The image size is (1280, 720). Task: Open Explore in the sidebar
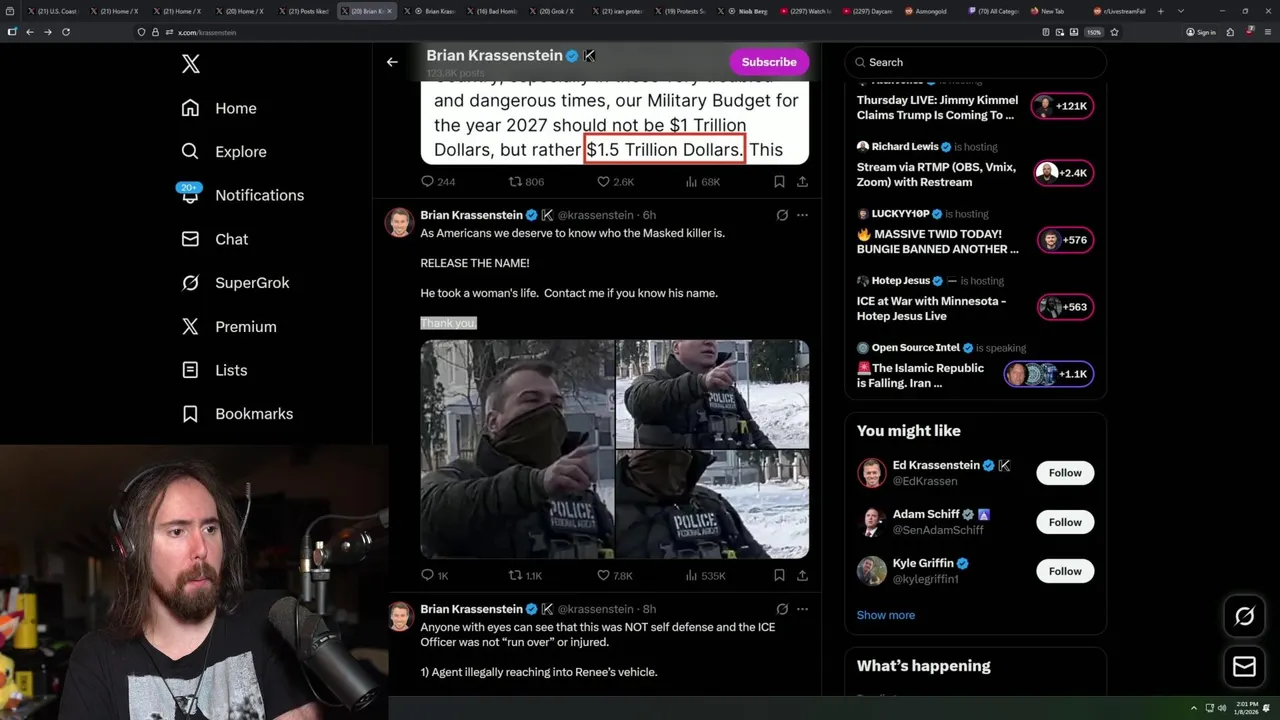click(x=224, y=152)
